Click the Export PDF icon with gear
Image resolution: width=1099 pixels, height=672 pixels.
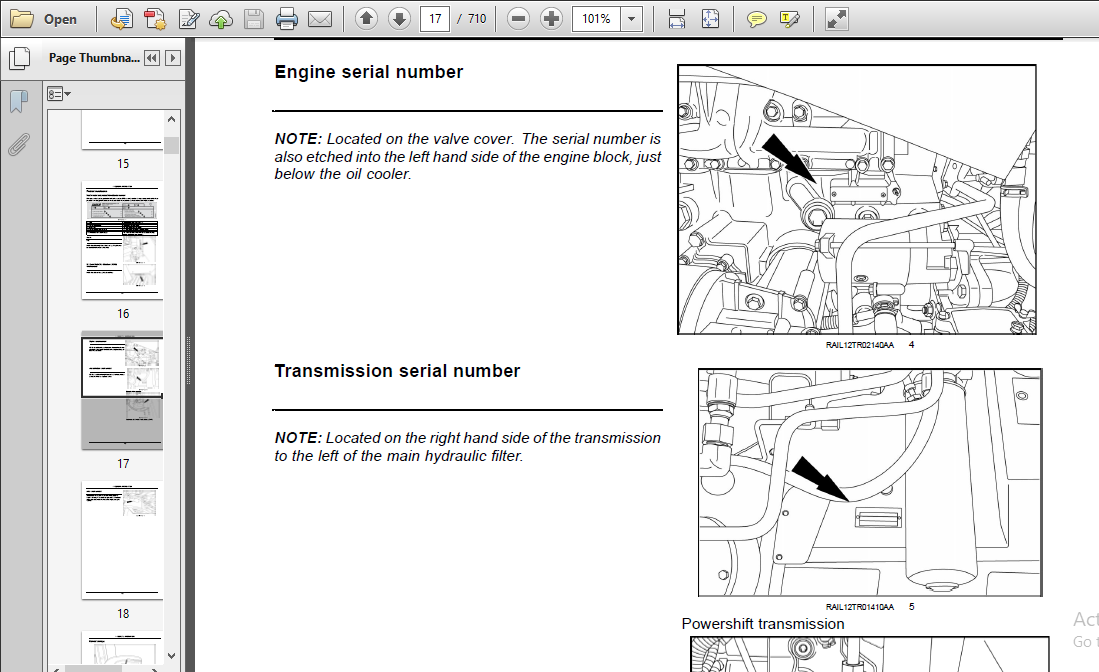[x=155, y=19]
